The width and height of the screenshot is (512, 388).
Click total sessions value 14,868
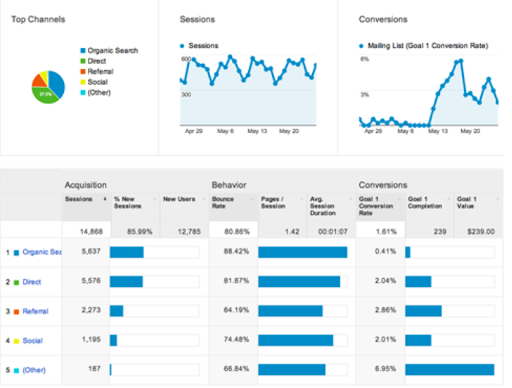91,231
